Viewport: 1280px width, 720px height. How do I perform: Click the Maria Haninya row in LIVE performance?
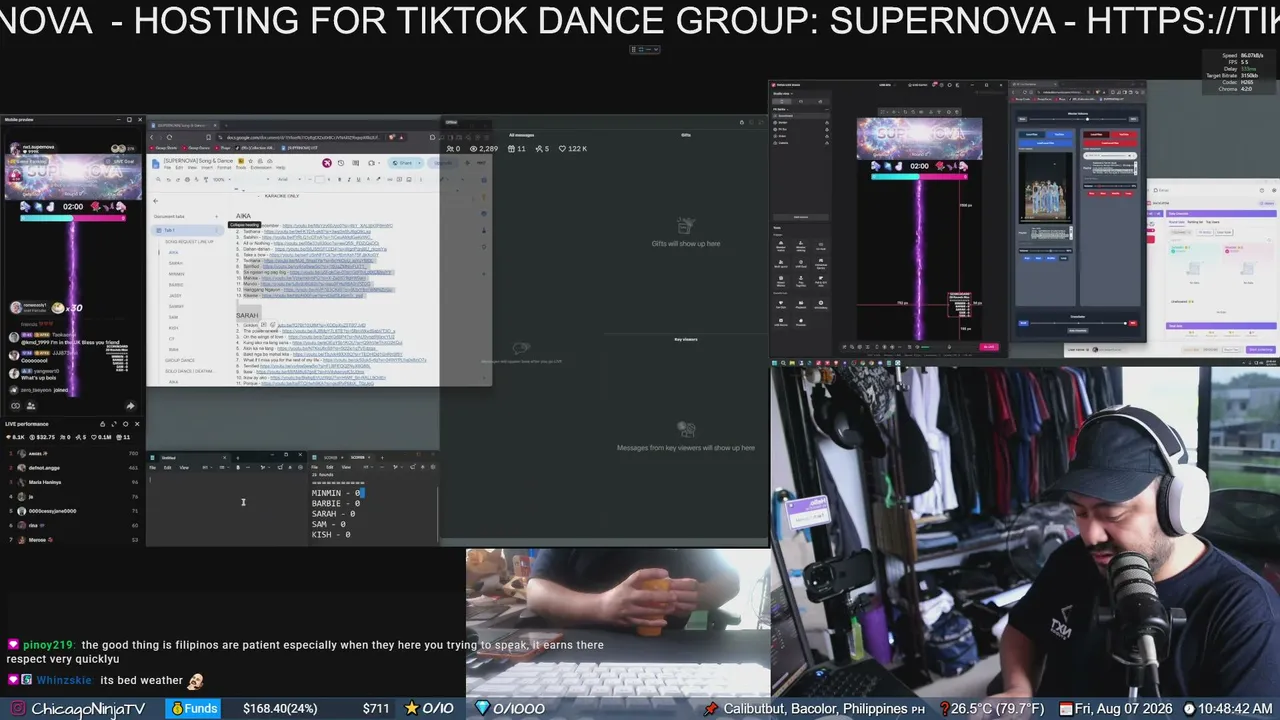[72, 482]
